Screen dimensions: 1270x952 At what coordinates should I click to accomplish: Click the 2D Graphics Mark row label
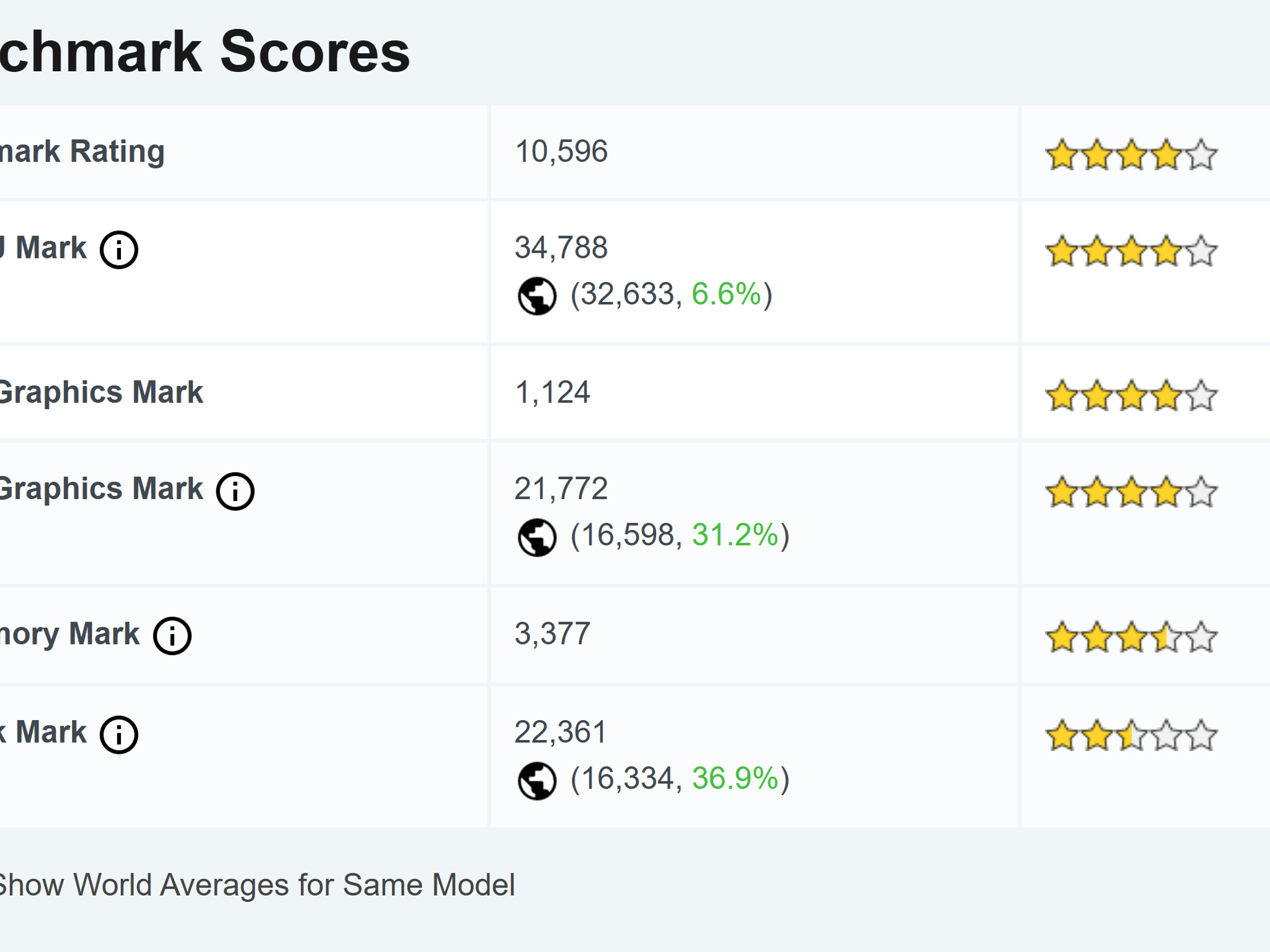tap(101, 392)
